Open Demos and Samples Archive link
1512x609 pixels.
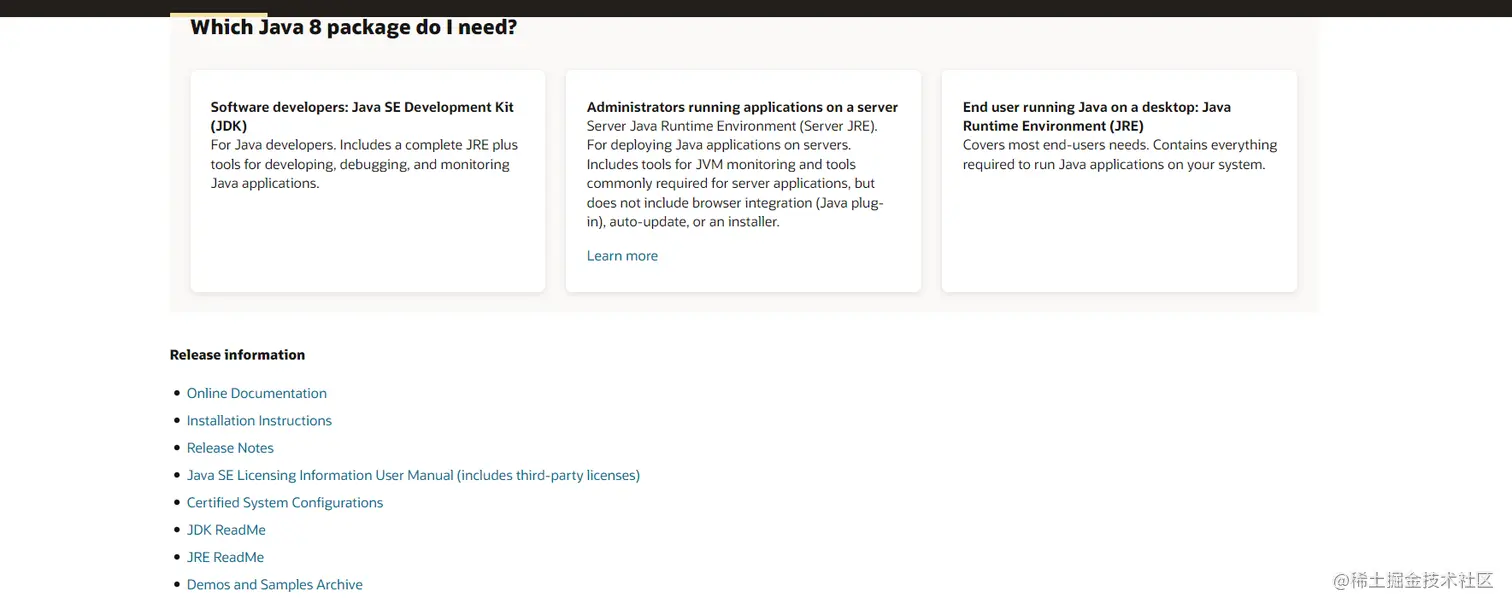point(274,585)
